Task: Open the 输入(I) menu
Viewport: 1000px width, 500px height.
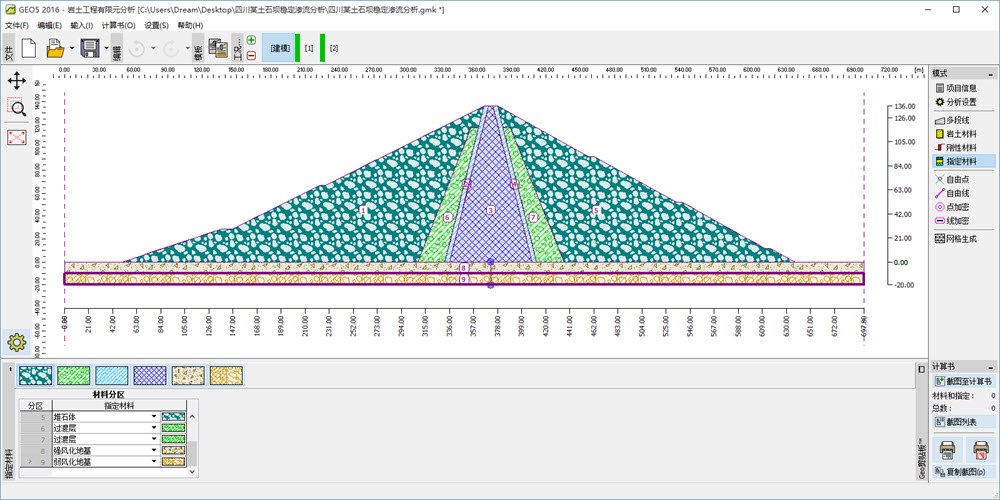Action: point(82,26)
